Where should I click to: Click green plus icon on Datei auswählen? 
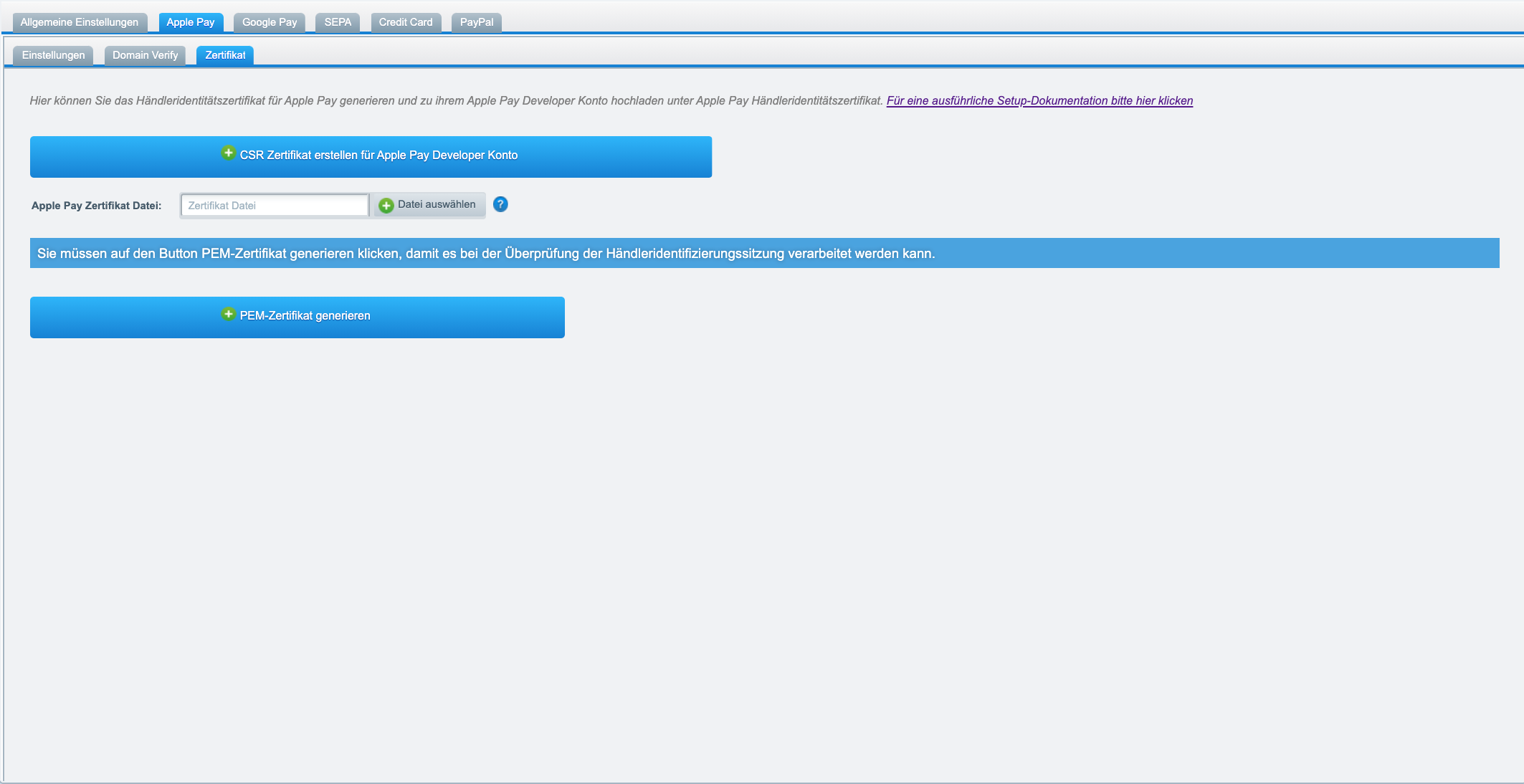pos(386,206)
